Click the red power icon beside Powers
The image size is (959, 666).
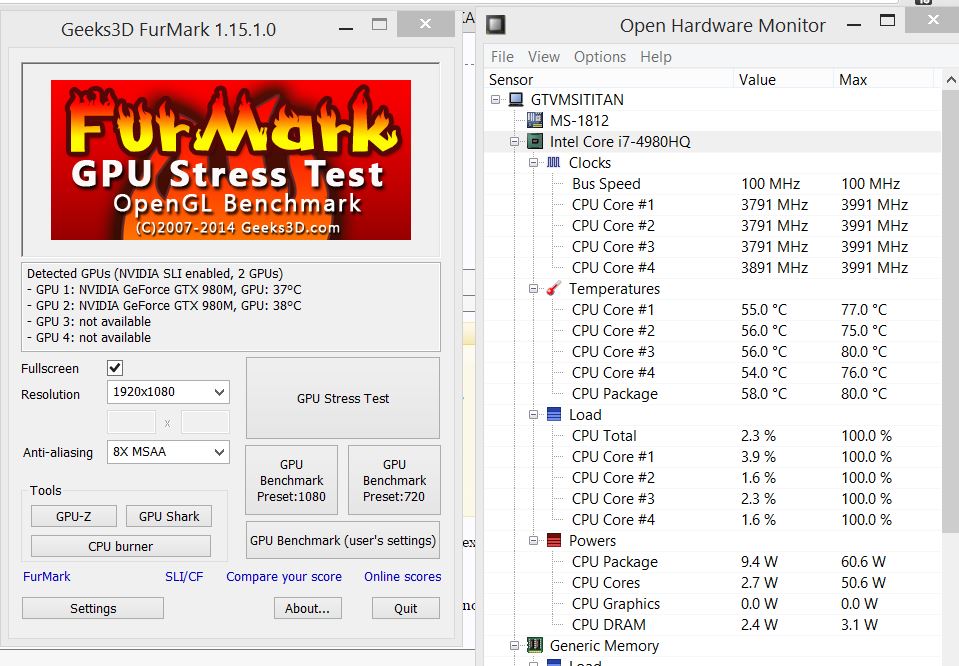[x=554, y=540]
